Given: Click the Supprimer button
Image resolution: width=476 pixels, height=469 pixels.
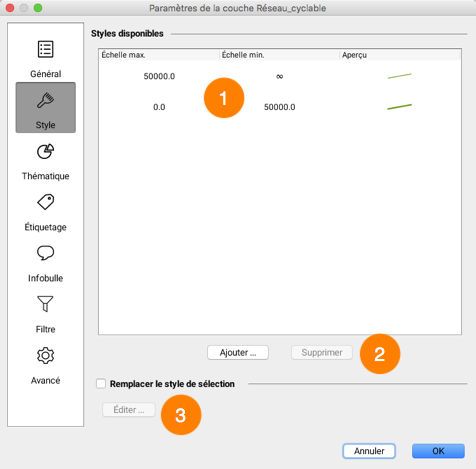Looking at the screenshot, I should click(322, 352).
